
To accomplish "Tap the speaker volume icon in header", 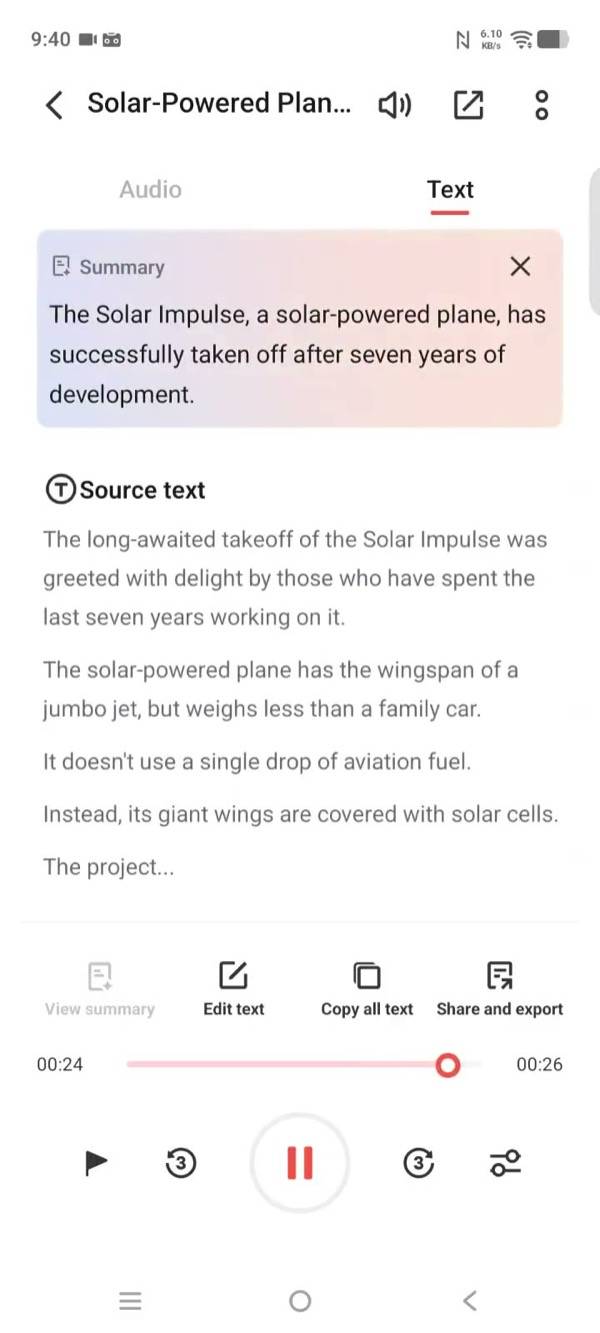I will pos(394,104).
